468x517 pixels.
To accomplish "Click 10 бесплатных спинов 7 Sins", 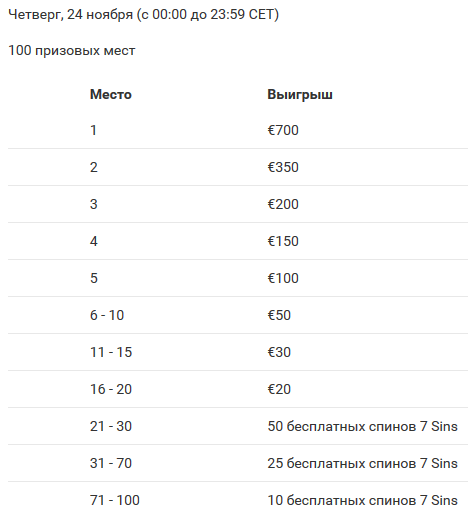I will pos(362,500).
